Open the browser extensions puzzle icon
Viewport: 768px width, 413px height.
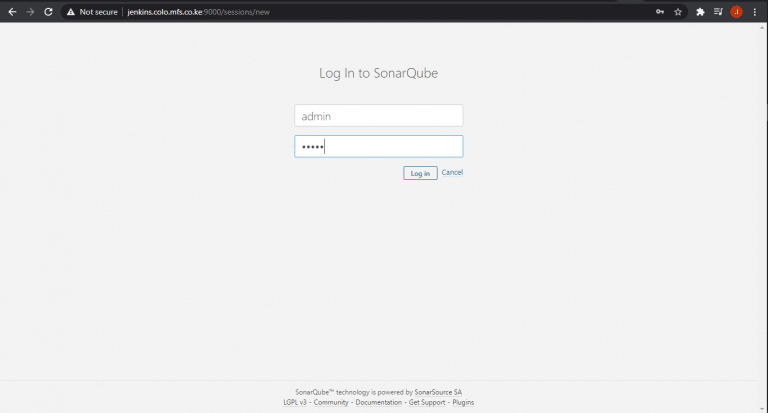pyautogui.click(x=700, y=12)
